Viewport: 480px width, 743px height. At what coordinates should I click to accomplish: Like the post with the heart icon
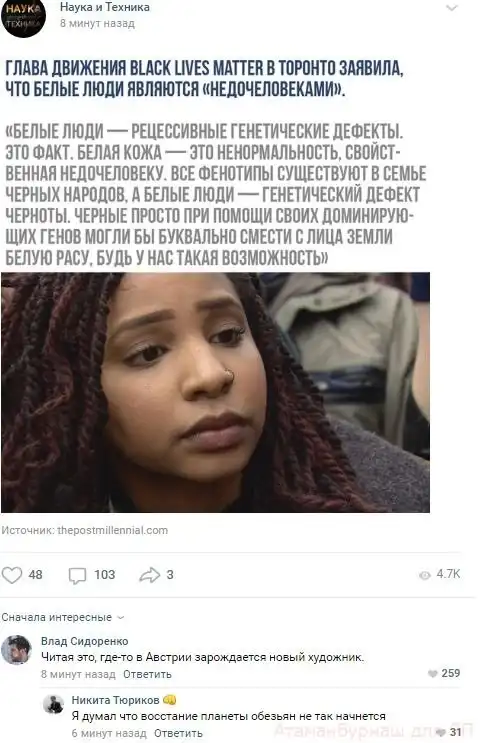click(x=12, y=575)
